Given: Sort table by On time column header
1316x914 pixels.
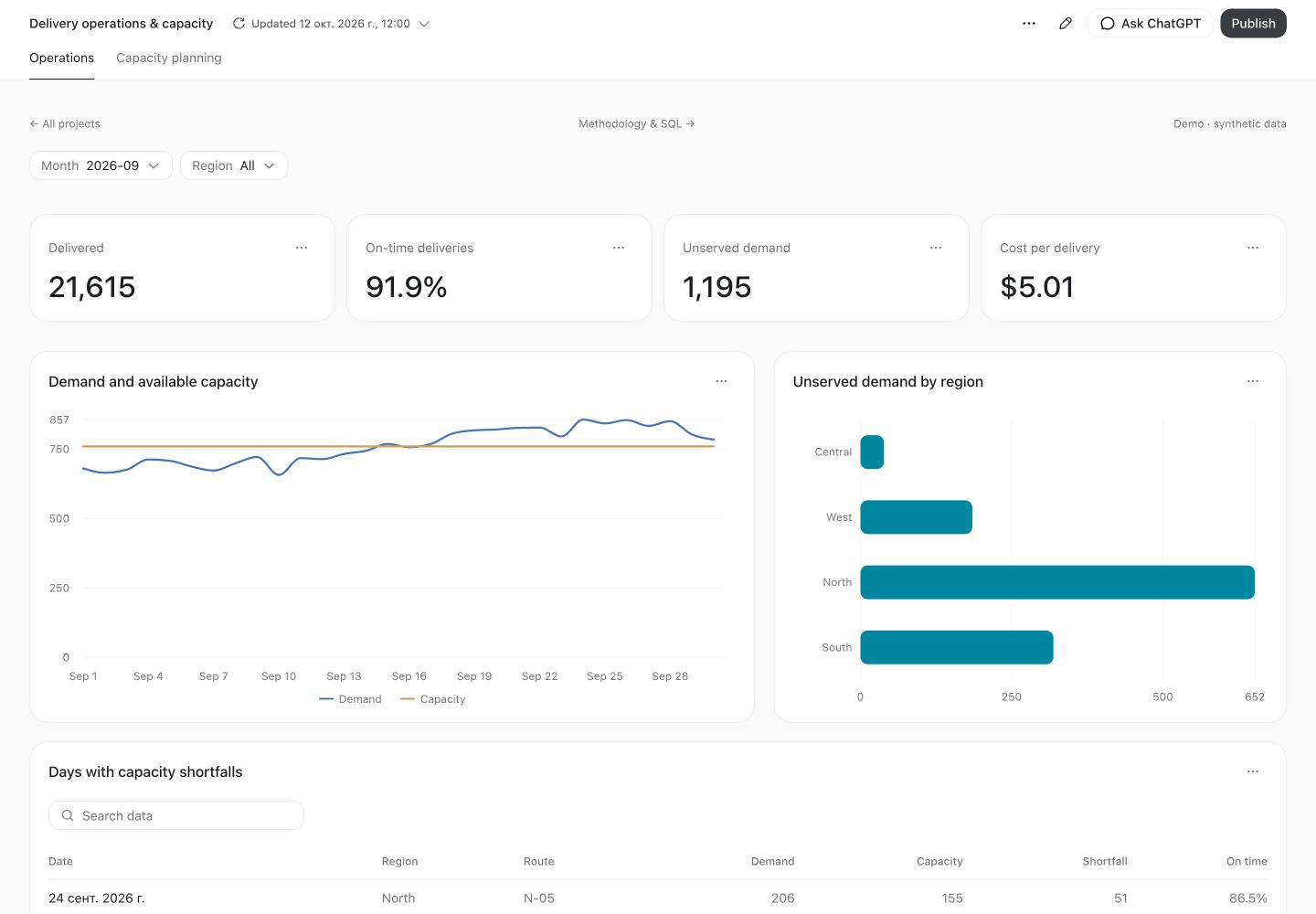Looking at the screenshot, I should [x=1247, y=861].
